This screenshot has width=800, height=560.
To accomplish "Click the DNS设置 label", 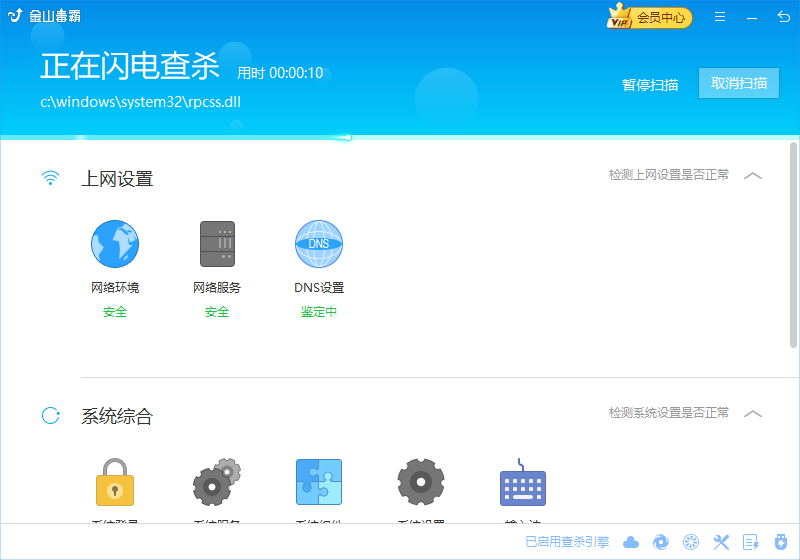I will (x=319, y=288).
